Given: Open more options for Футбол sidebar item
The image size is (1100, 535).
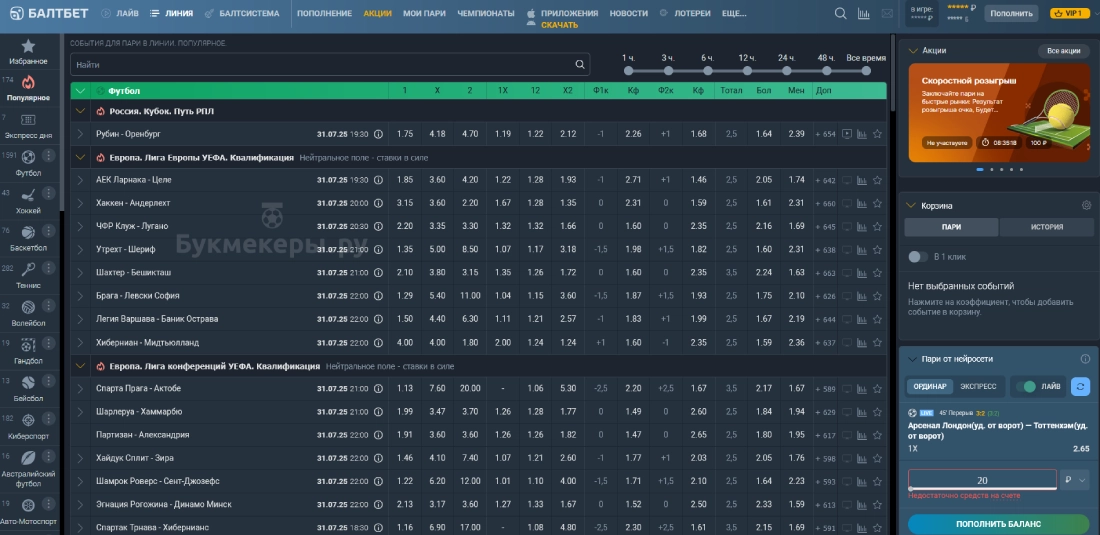Looking at the screenshot, I should (x=48, y=156).
